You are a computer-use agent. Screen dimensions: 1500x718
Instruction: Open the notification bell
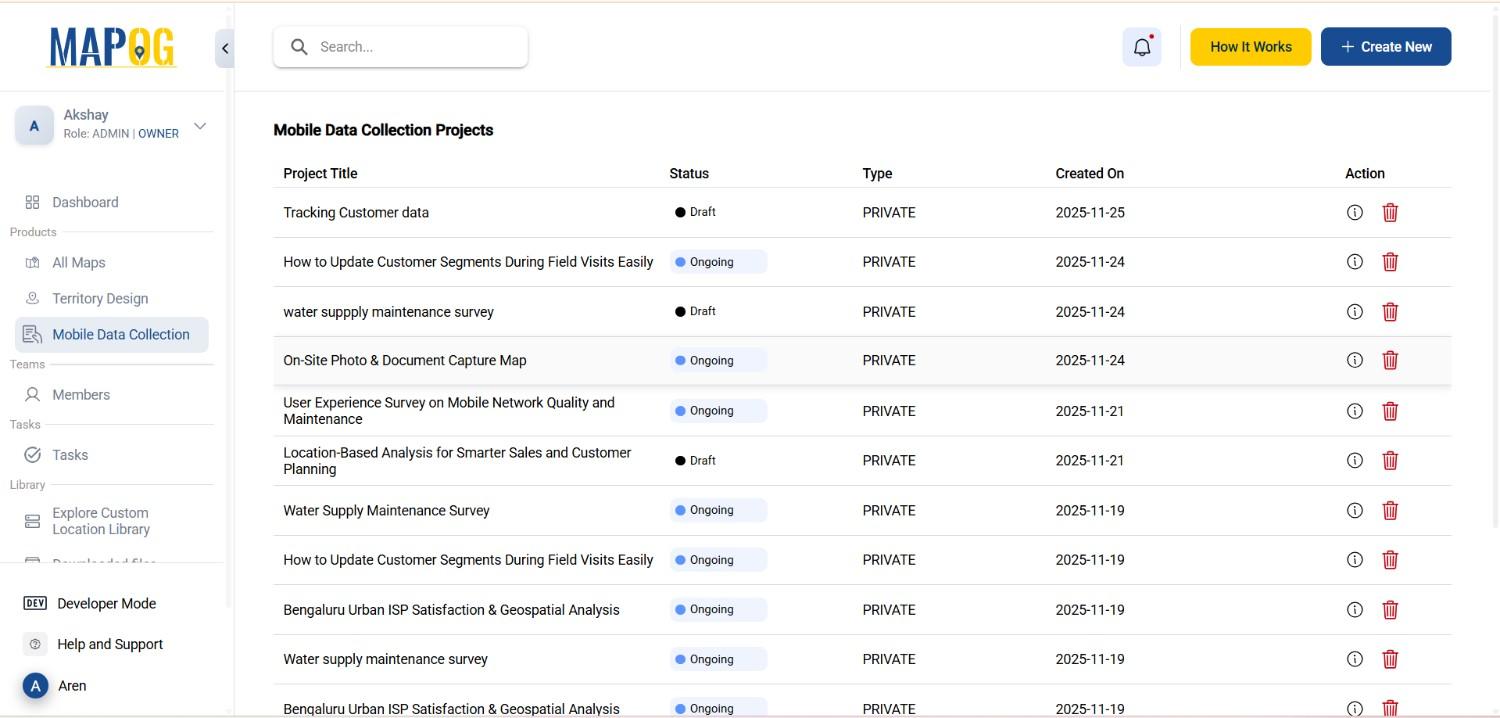click(1141, 46)
